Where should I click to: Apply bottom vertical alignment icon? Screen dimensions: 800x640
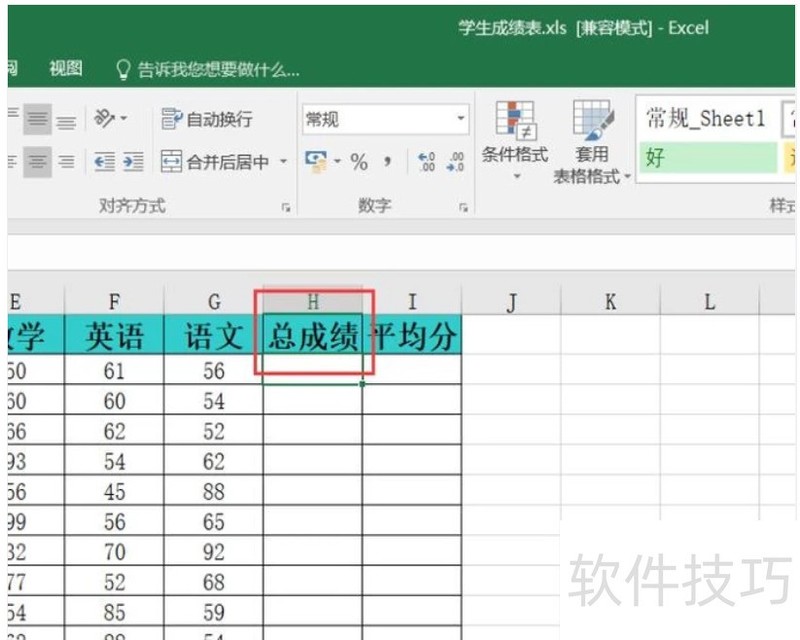[x=66, y=120]
